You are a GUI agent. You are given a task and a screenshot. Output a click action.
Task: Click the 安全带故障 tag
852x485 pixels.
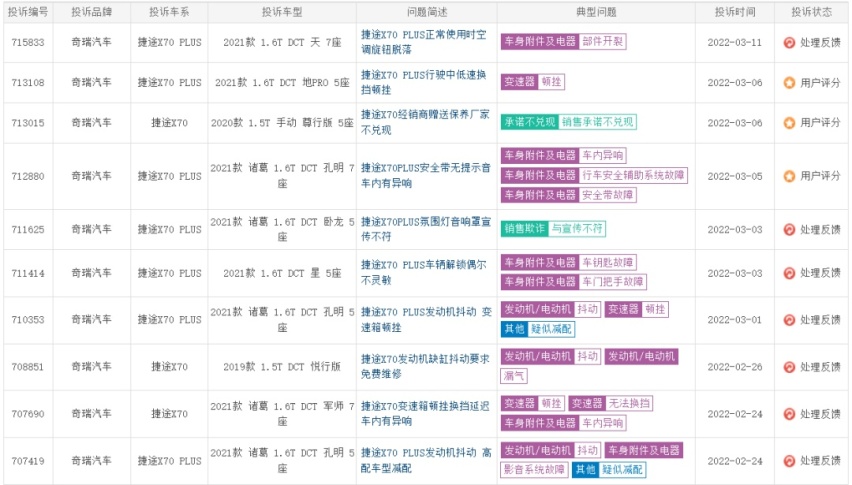click(x=607, y=195)
